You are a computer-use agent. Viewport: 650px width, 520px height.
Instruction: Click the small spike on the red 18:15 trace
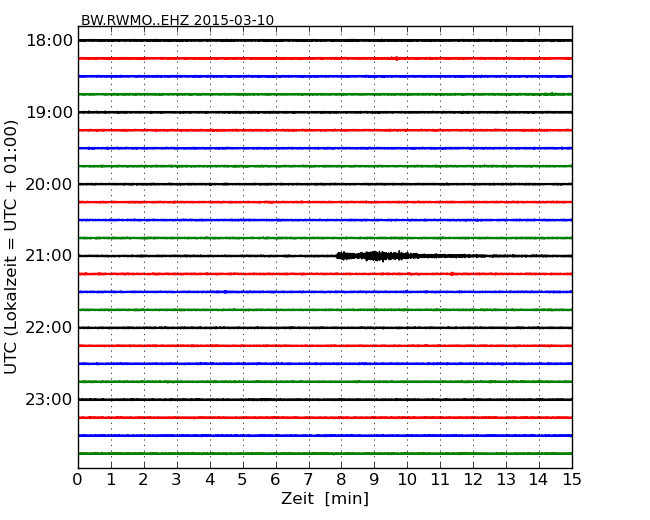[x=397, y=58]
